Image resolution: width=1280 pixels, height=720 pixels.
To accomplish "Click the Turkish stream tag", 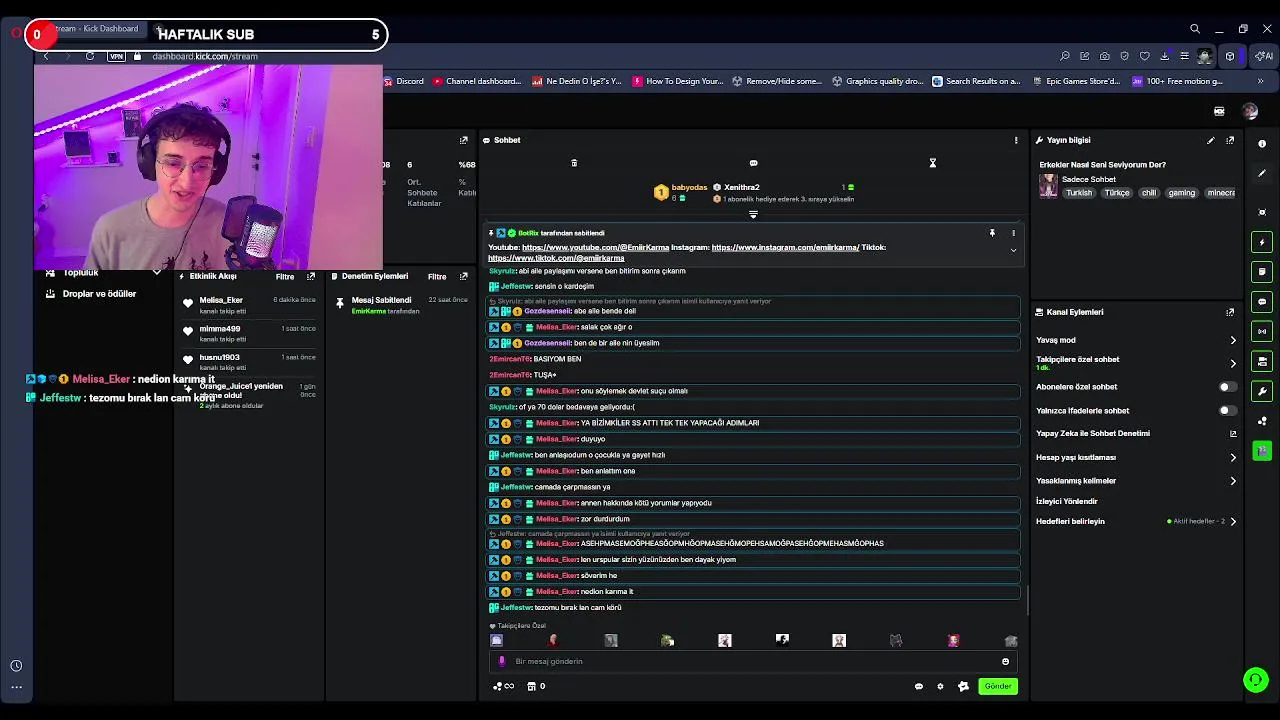I will tap(1079, 193).
